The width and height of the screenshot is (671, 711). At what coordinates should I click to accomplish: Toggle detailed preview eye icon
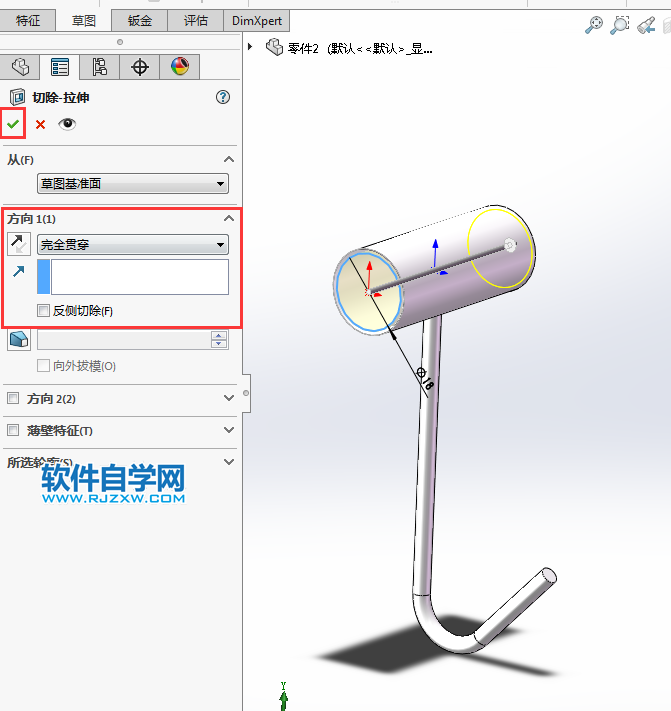(67, 124)
